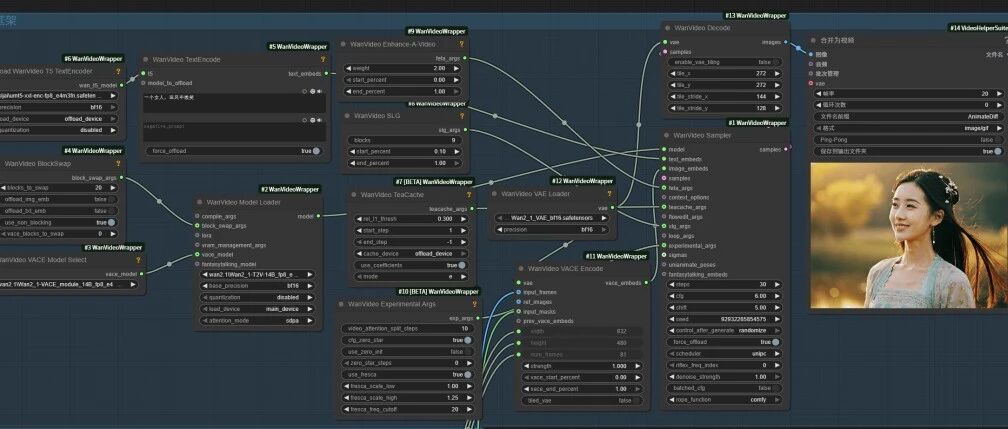The width and height of the screenshot is (1008, 429).
Task: Open rope_function dropdown showing comfy
Action: [724, 399]
